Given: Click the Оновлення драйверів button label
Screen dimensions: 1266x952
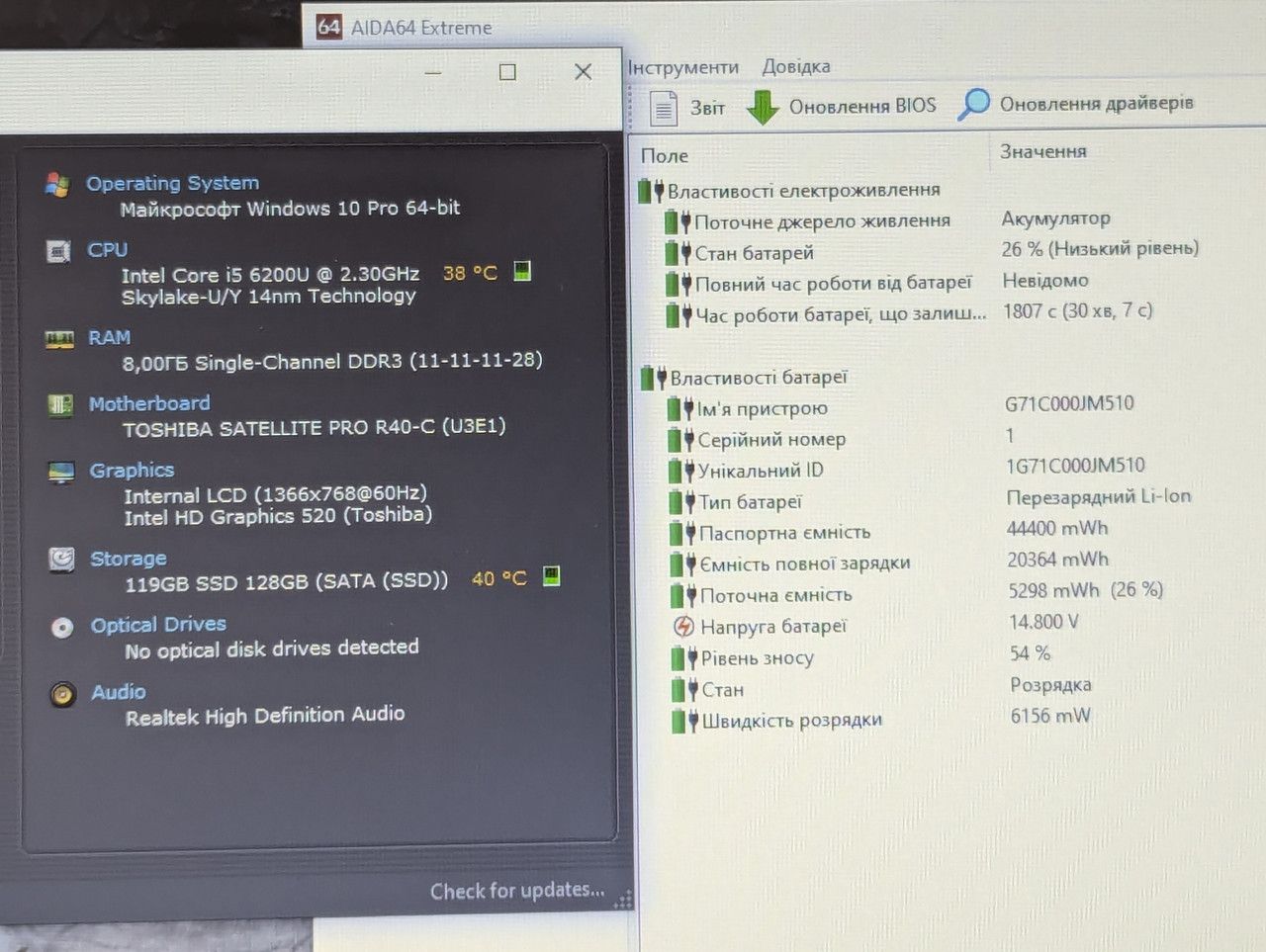Looking at the screenshot, I should pyautogui.click(x=1097, y=103).
